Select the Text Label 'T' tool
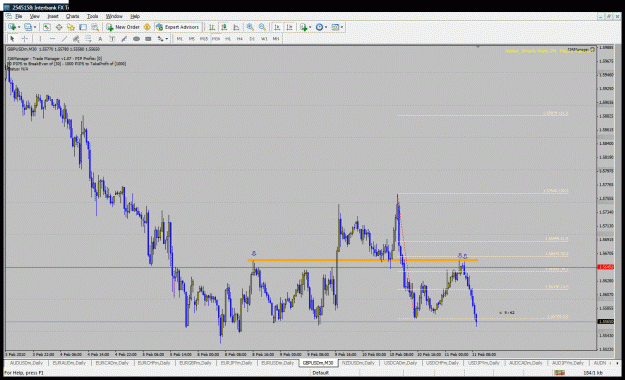The width and height of the screenshot is (625, 380). 112,39
